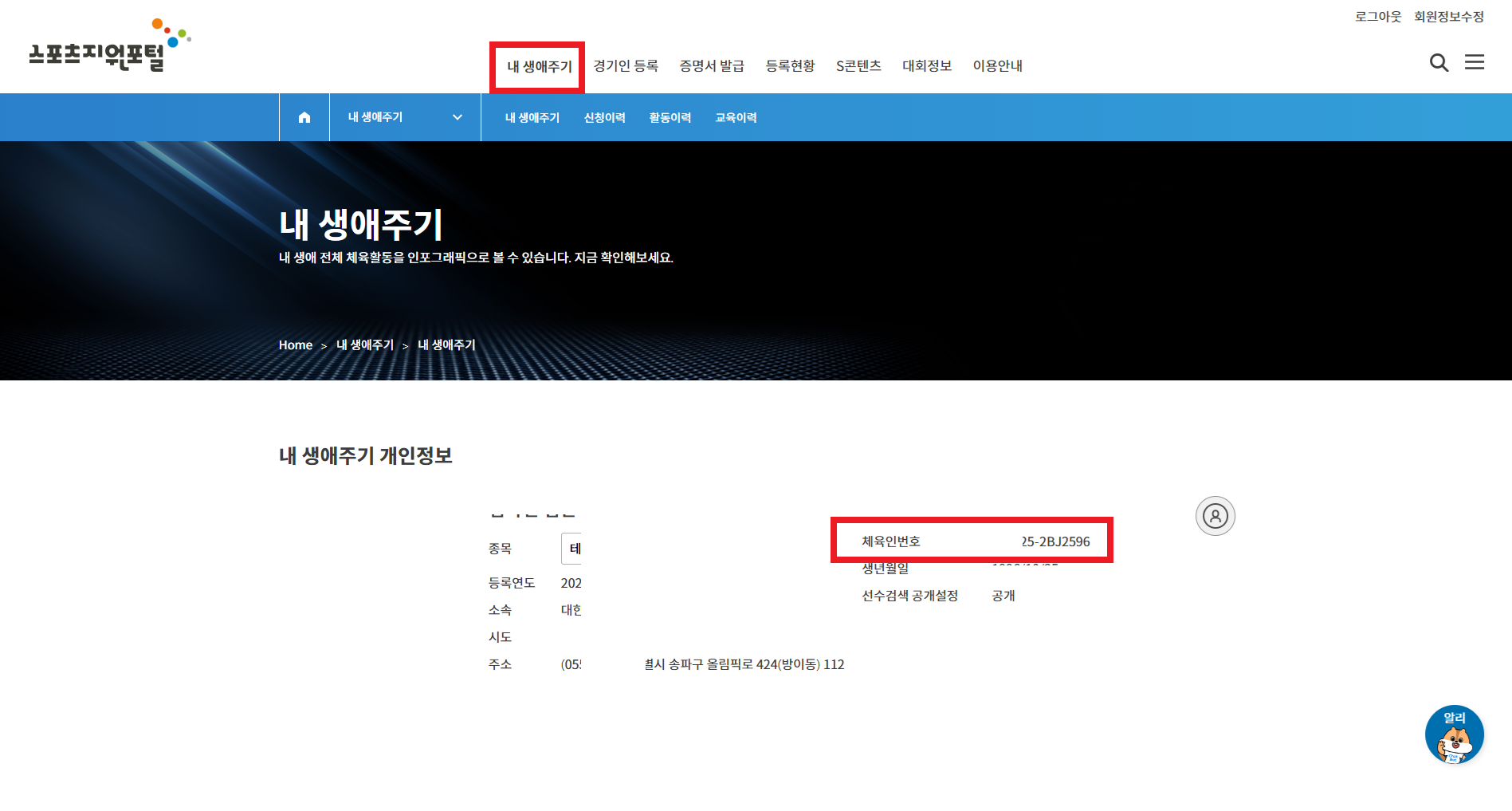
Task: Switch to the 신청이력 tab
Action: pos(605,117)
